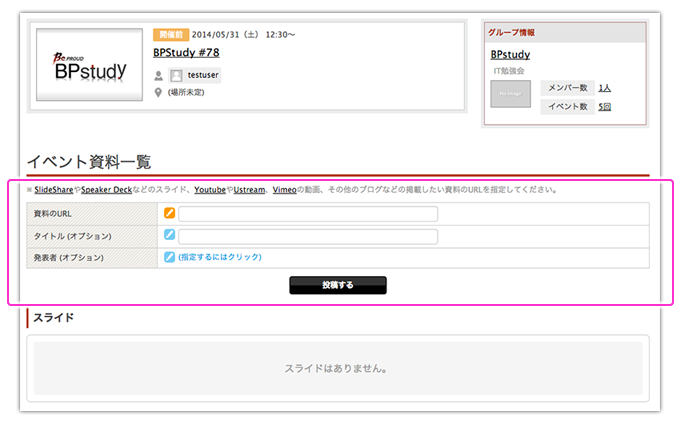Click the 発表者 (オプション) row label
The image size is (682, 425).
(x=69, y=258)
